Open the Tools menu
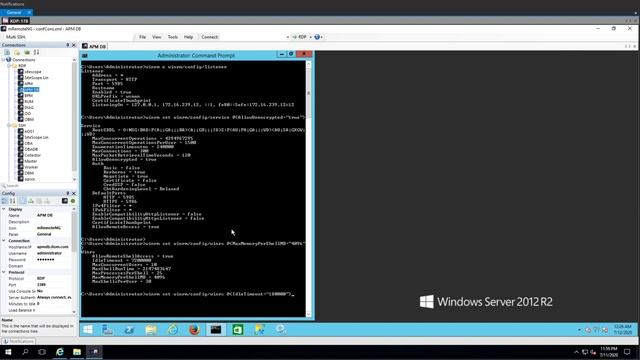Screen dimensions: 640x360 point(173,37)
